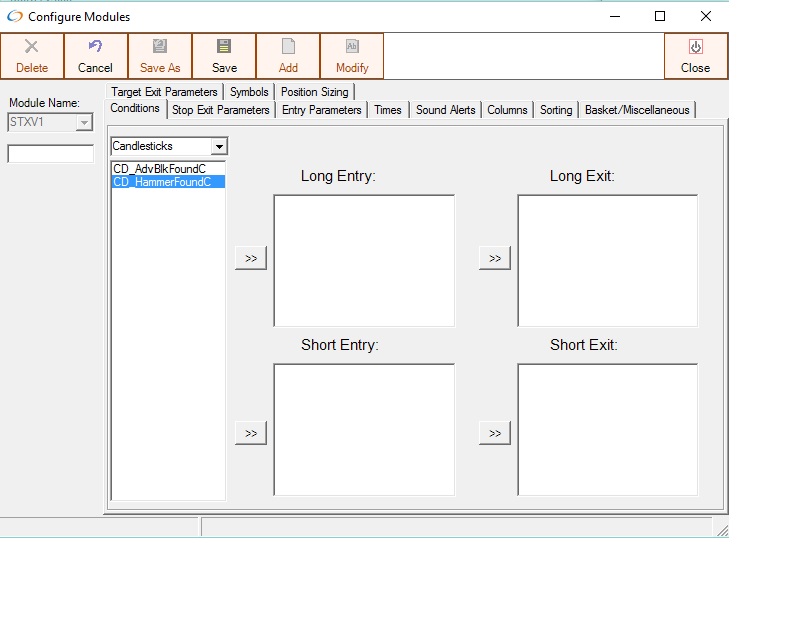
Task: Click >> button beside Long Exit list
Action: pyautogui.click(x=495, y=258)
